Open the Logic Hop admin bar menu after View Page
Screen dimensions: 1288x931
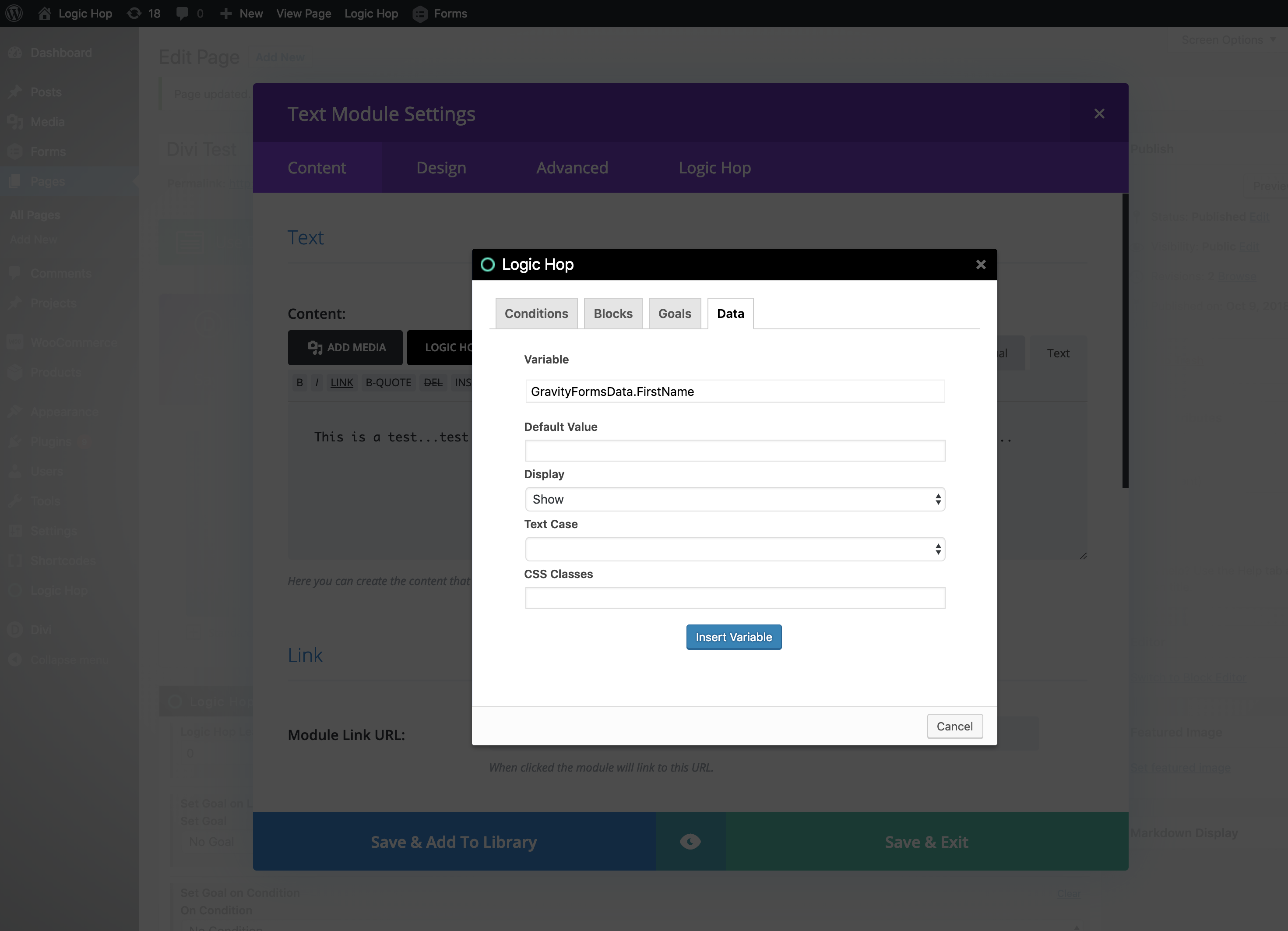click(x=371, y=13)
